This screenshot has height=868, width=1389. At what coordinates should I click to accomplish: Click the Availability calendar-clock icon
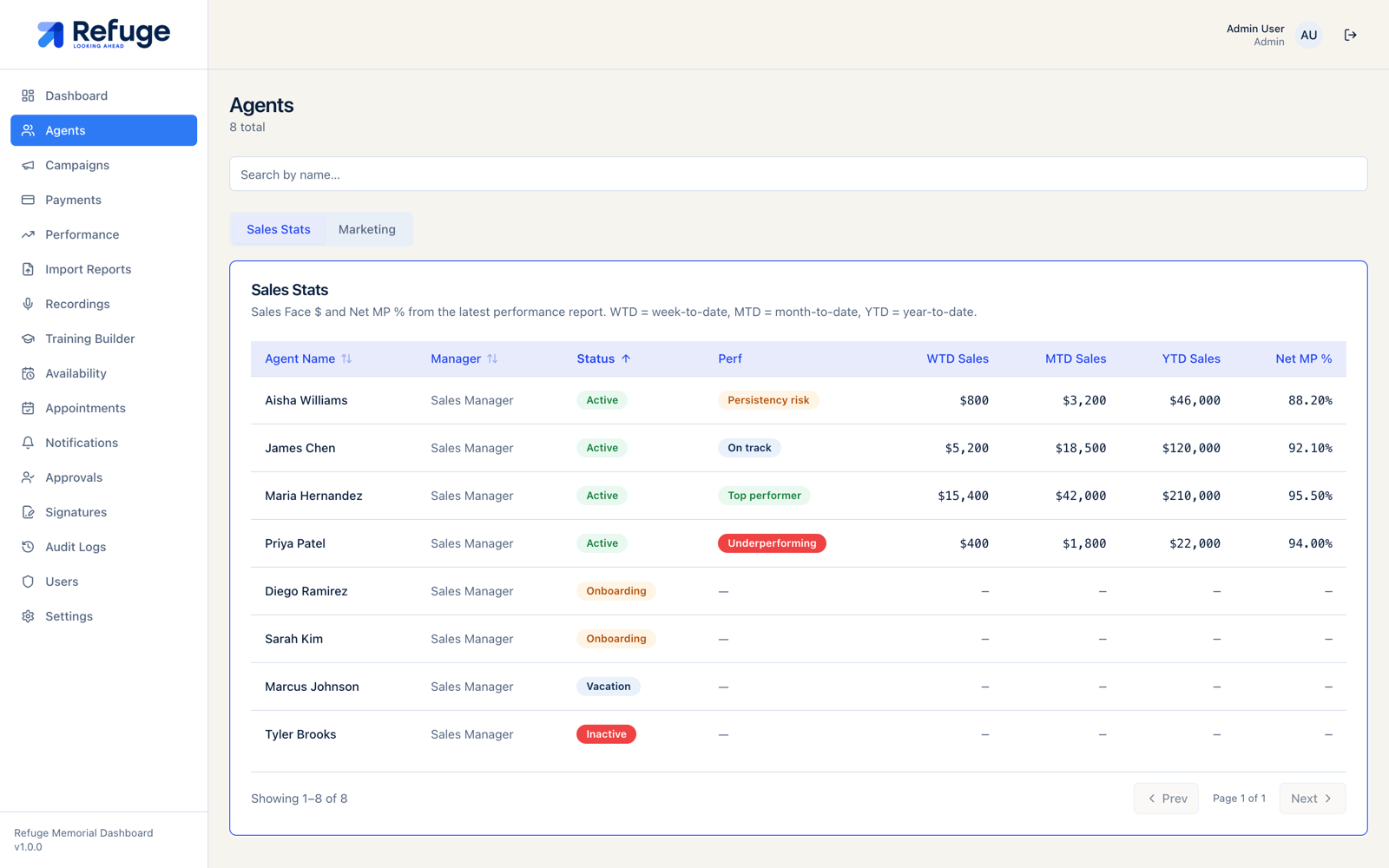[28, 373]
